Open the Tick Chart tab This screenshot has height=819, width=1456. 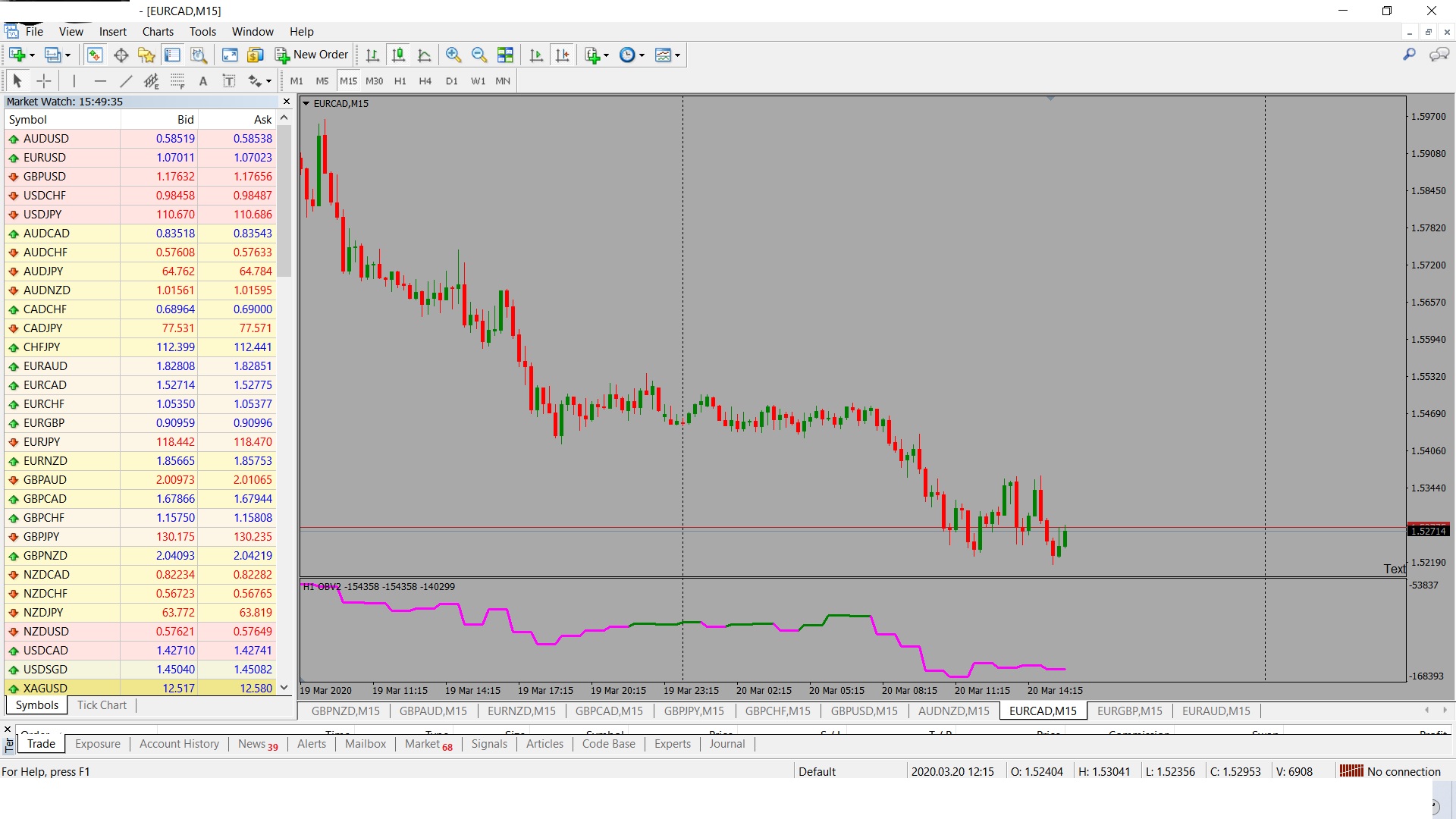[102, 705]
